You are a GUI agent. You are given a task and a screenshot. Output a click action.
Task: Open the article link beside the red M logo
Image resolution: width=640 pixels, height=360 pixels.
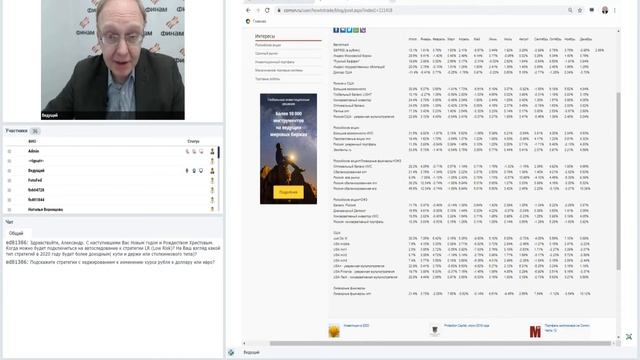pyautogui.click(x=567, y=327)
